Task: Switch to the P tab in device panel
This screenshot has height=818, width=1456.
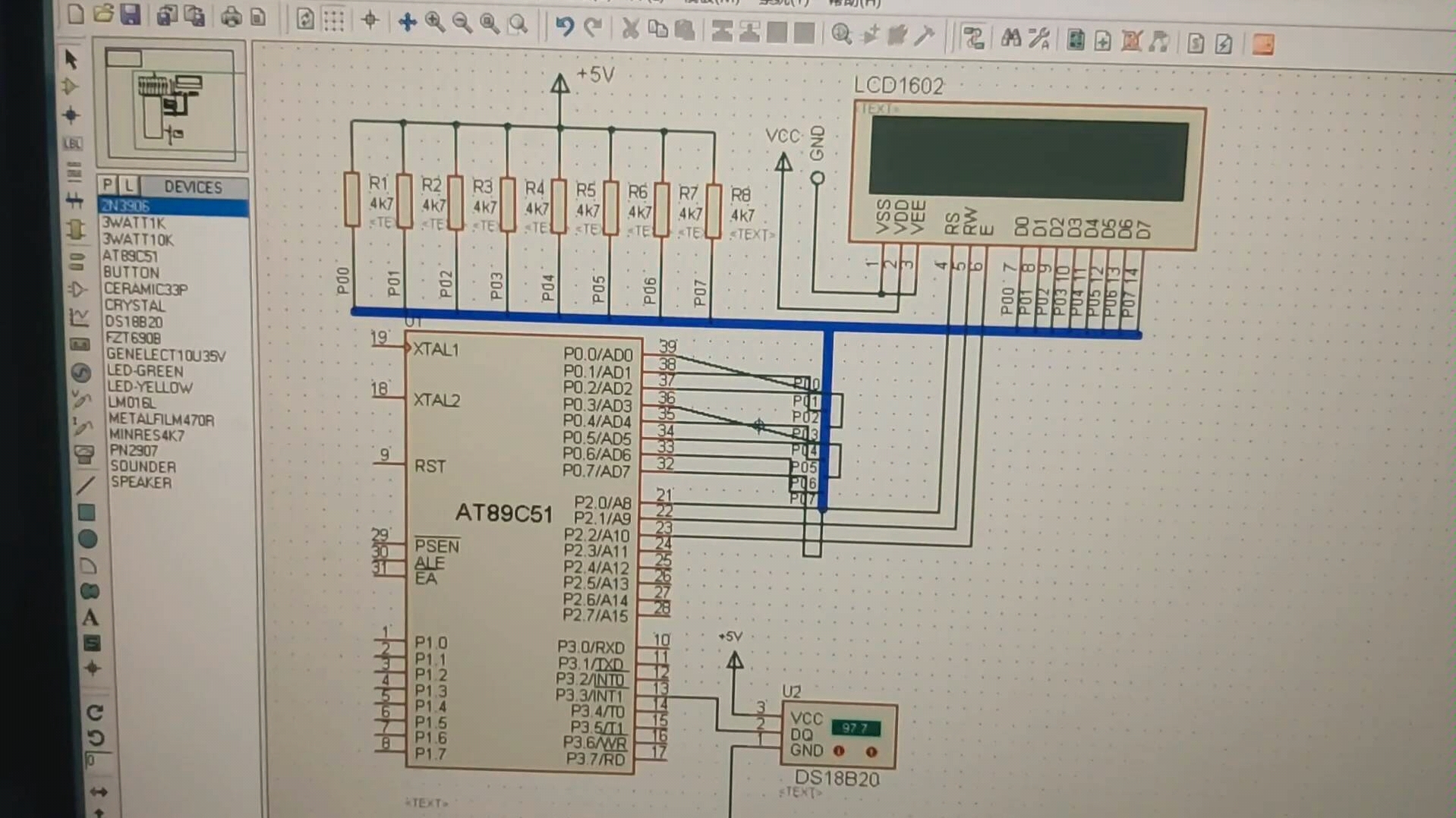Action: coord(106,184)
